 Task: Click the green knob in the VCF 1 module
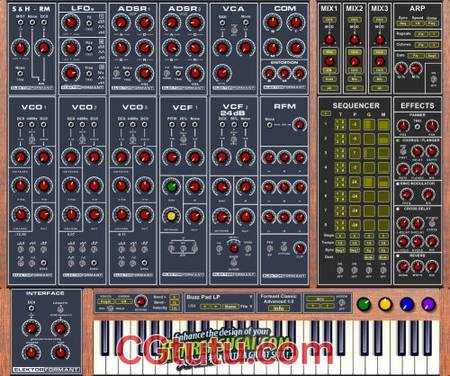[x=172, y=186]
